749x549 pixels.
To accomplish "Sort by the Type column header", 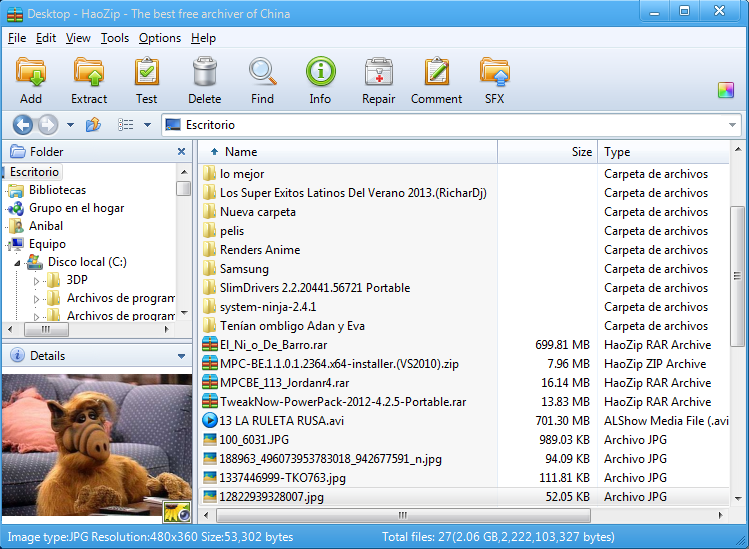I will click(x=663, y=152).
